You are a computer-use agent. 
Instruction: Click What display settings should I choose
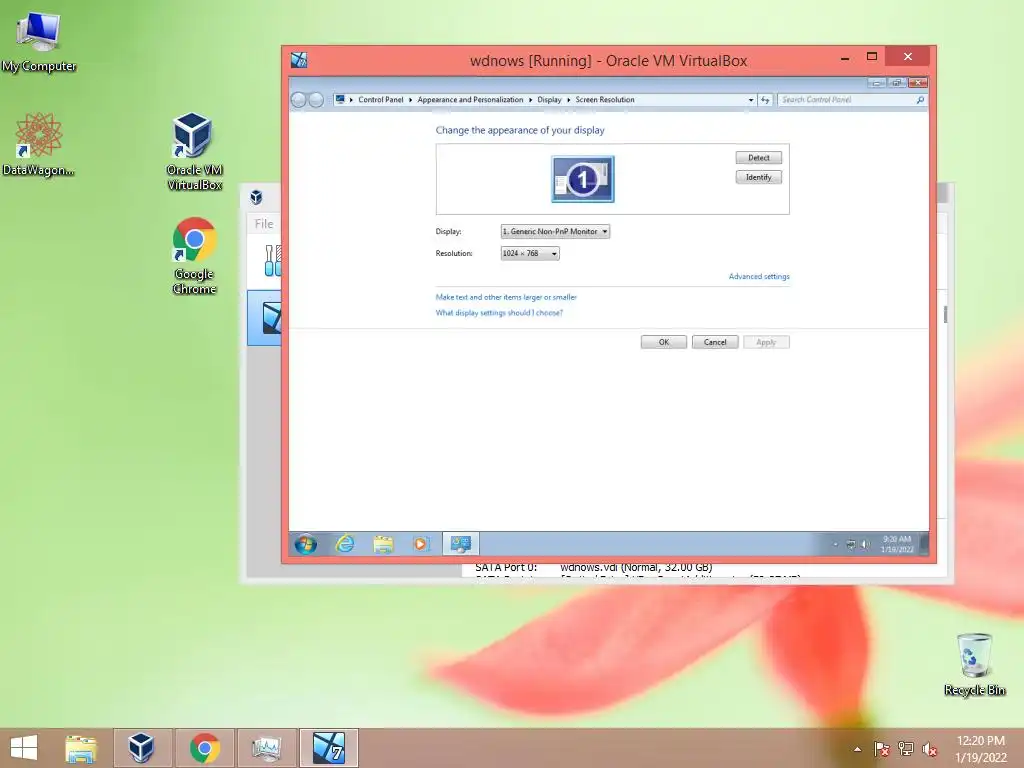coord(499,313)
